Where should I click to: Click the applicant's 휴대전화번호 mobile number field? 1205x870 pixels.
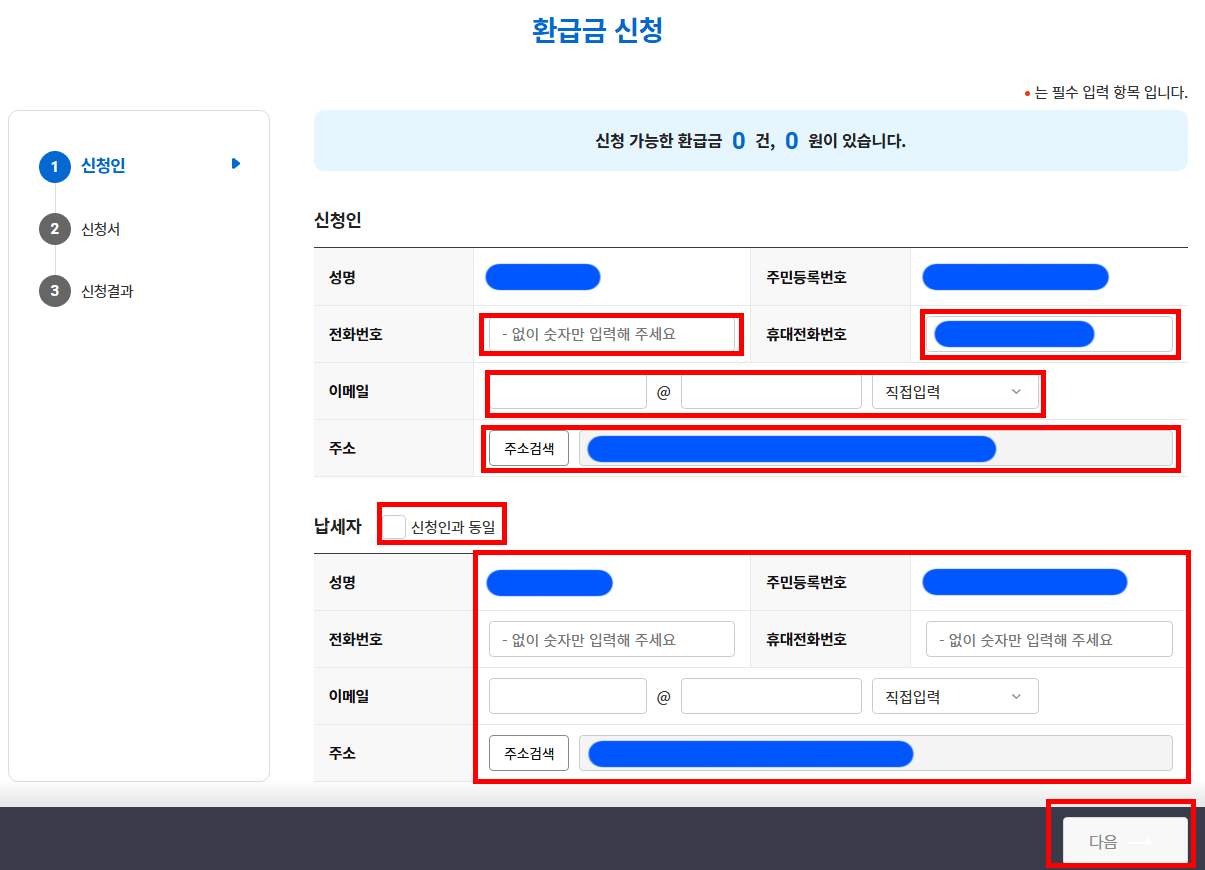point(1048,335)
